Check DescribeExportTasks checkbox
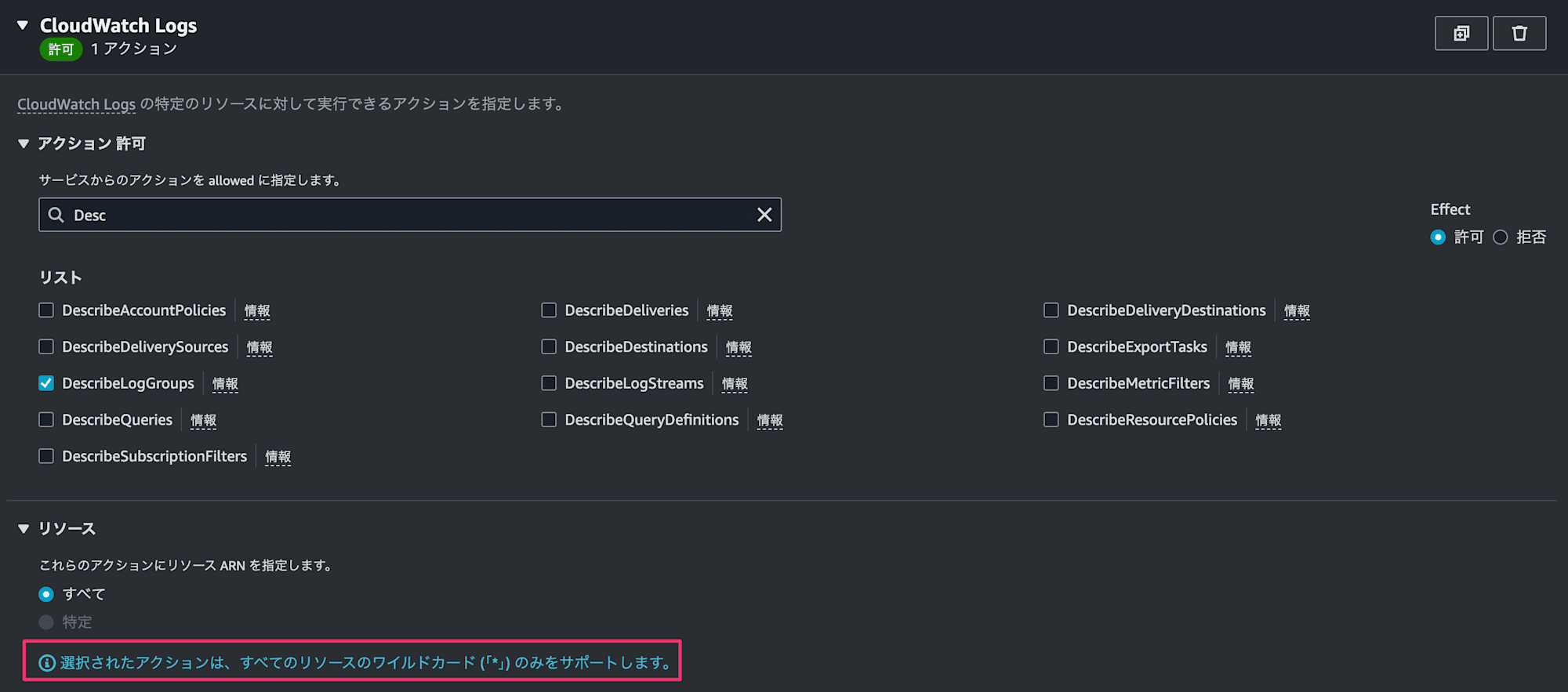 point(1051,346)
